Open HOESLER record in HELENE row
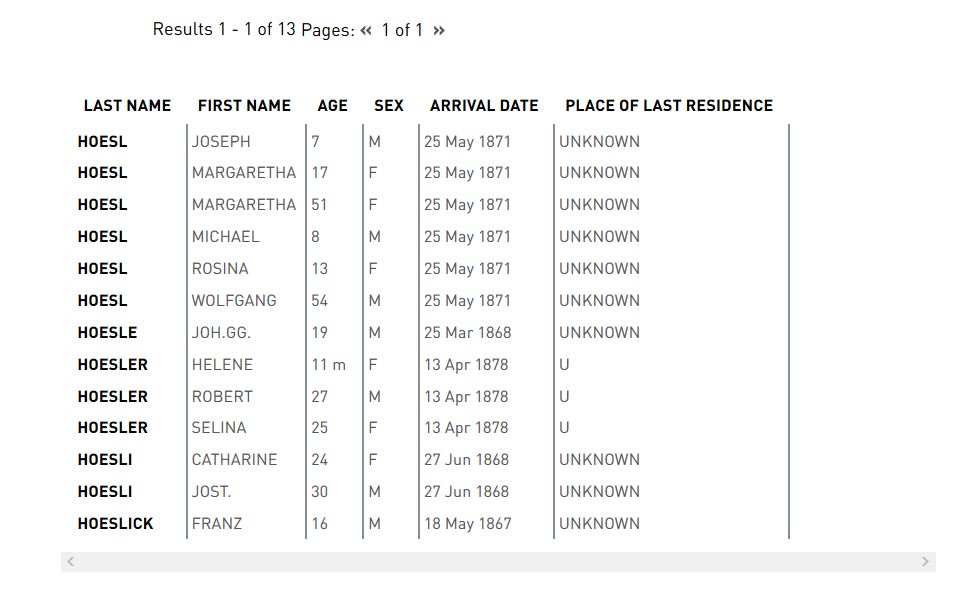The image size is (976, 589). pyautogui.click(x=113, y=365)
